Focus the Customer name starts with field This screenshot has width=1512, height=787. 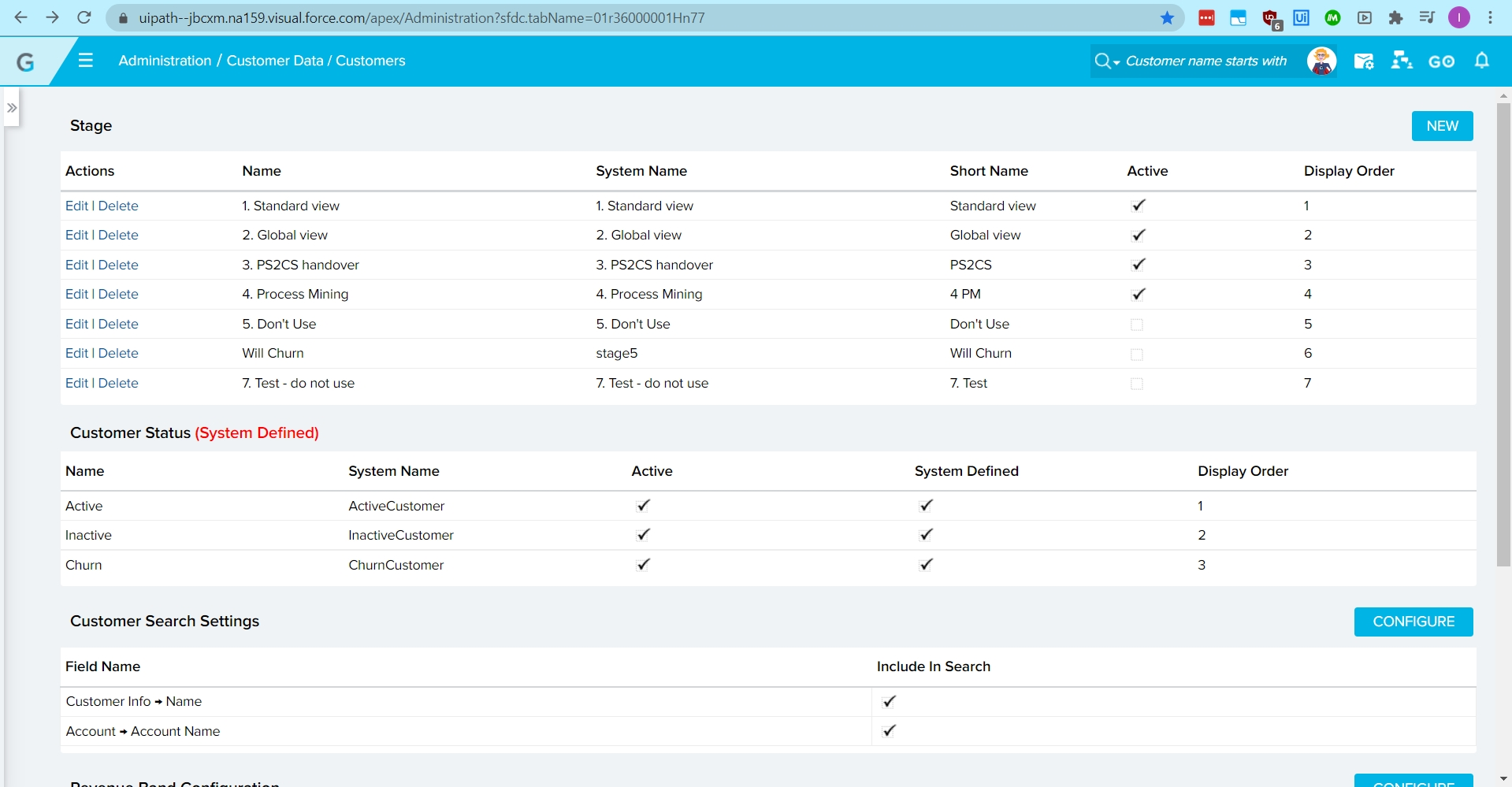[x=1206, y=61]
